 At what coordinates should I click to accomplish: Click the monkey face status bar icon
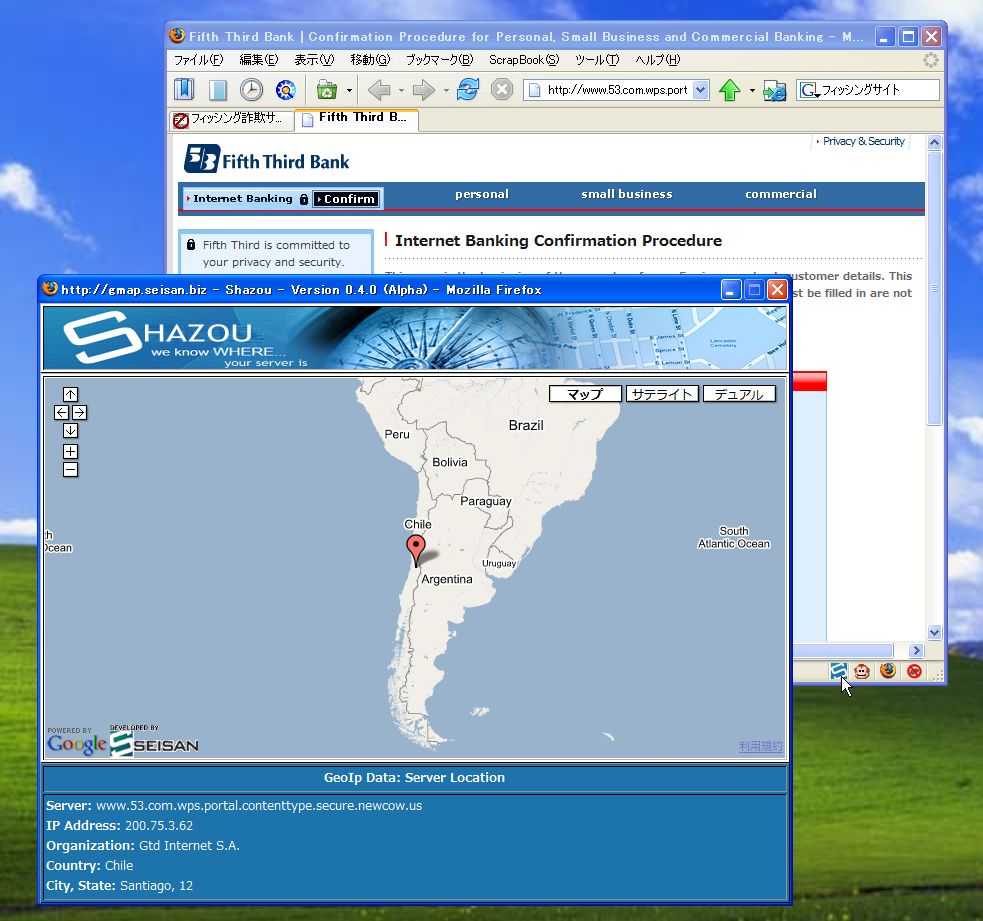coord(863,671)
